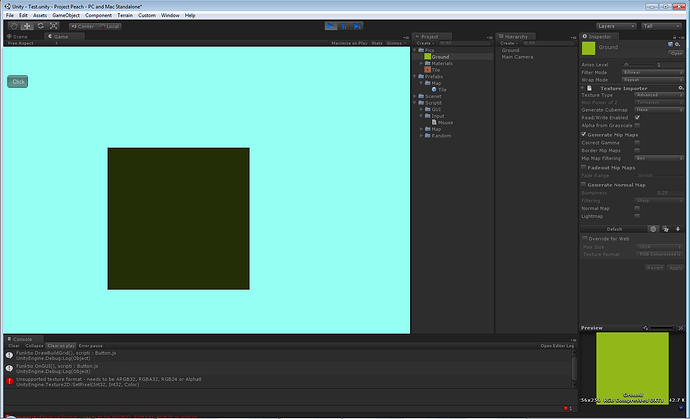690x419 pixels.
Task: Check Alpha from Grayscale checkbox
Action: 637,125
